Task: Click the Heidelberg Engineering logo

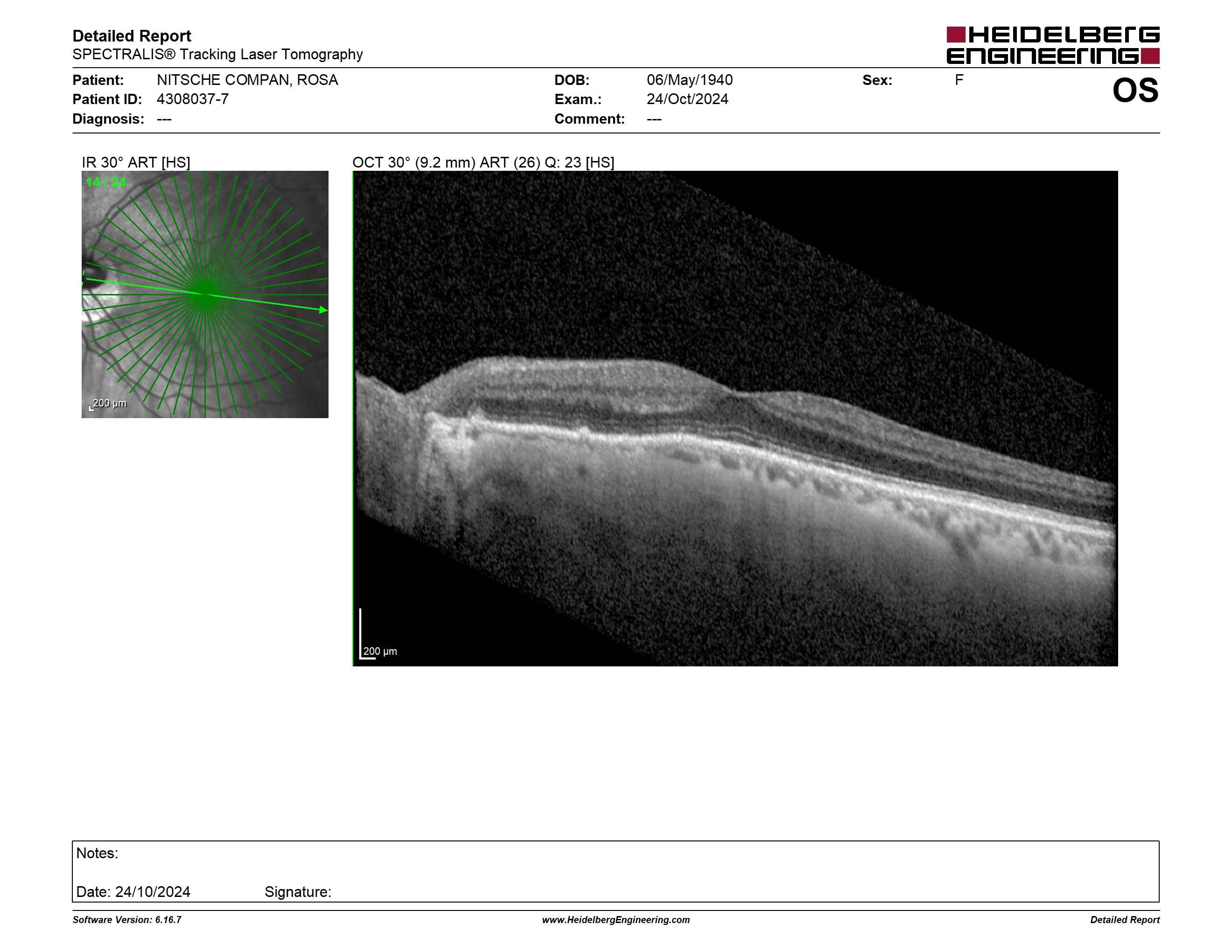Action: pos(1053,45)
